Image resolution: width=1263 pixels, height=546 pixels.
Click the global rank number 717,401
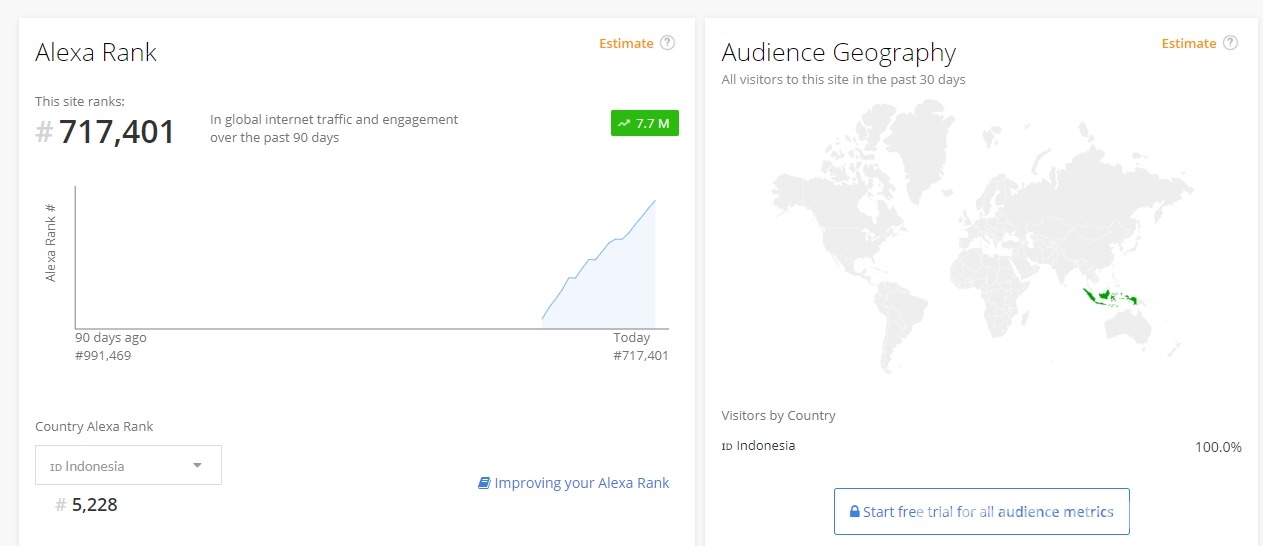pyautogui.click(x=117, y=131)
